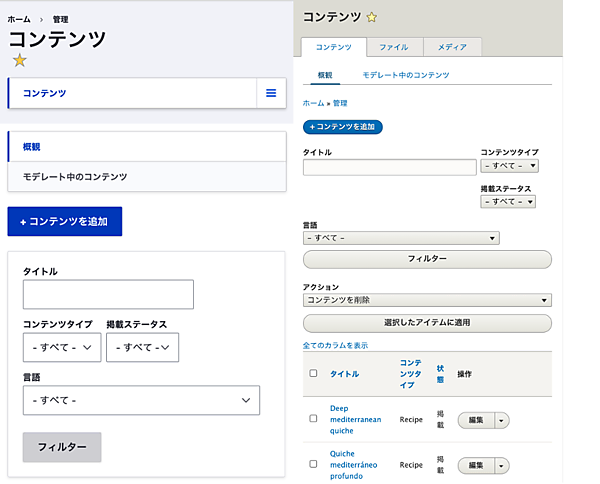Check the Deep mediterranean quiche row checkbox
The width and height of the screenshot is (600, 484).
click(x=313, y=420)
